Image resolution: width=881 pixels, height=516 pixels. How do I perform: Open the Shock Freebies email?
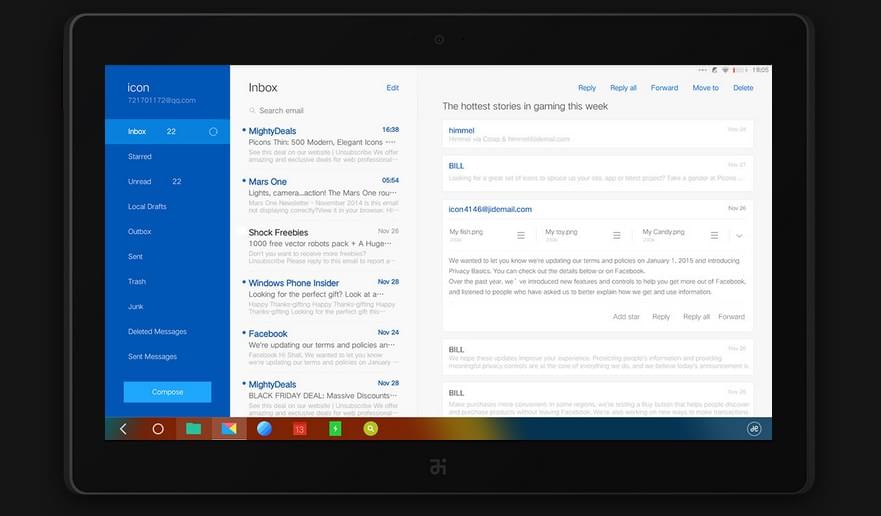click(324, 246)
